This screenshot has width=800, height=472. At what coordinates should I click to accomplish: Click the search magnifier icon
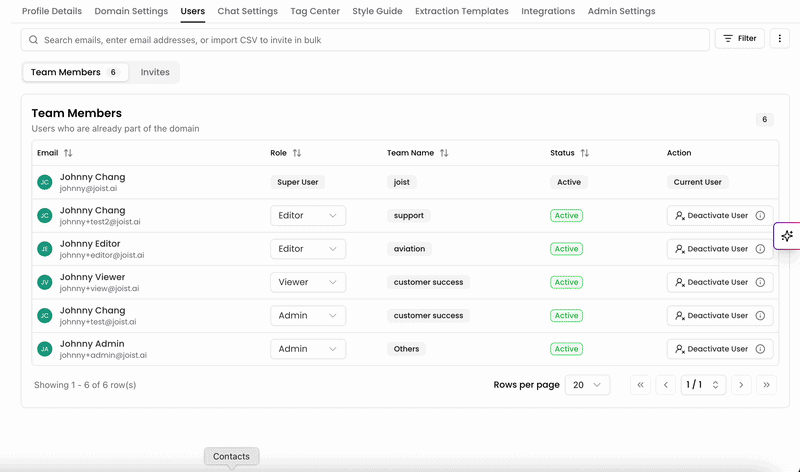coord(33,40)
